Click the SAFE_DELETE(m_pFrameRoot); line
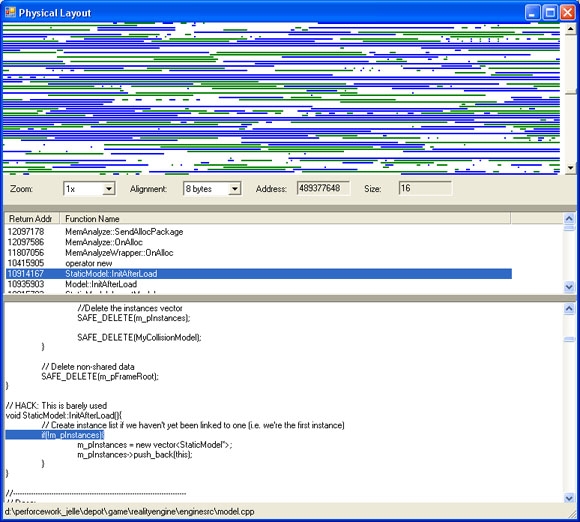The image size is (580, 522). tap(100, 377)
